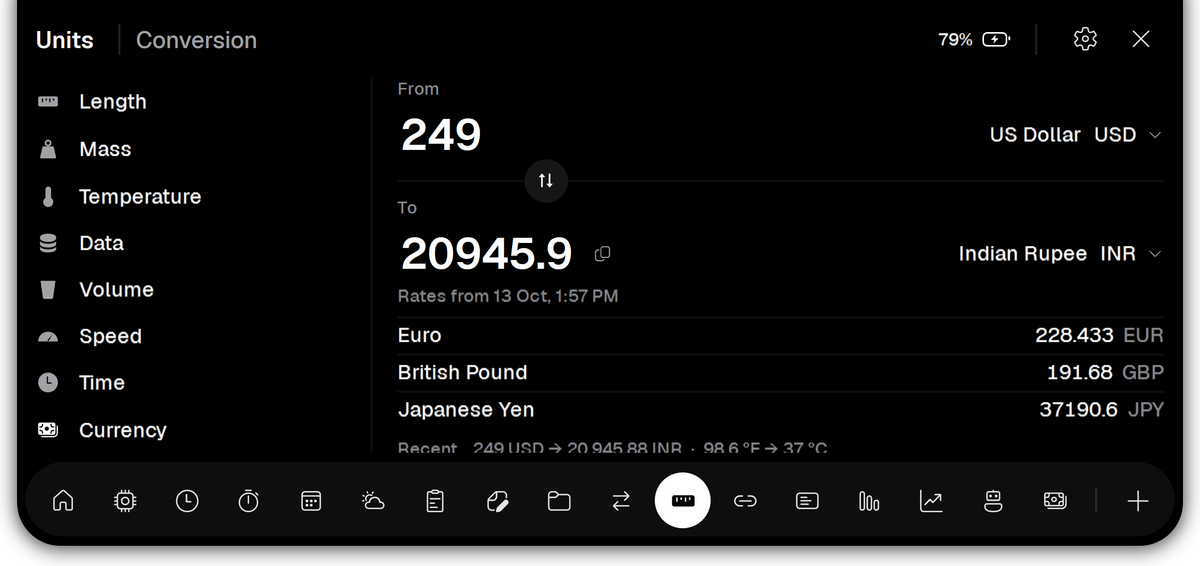Open the chain link icon in dock
This screenshot has height=566, width=1200.
(745, 501)
